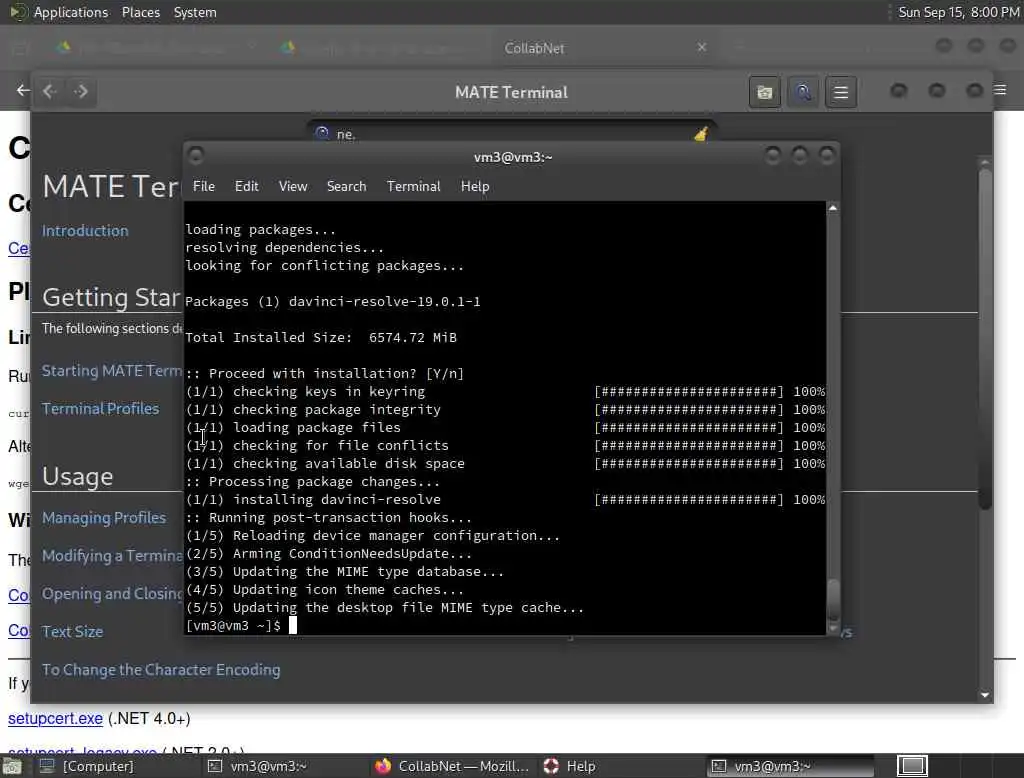Click the Help viewer scrollbar thumb
This screenshot has width=1024, height=778.
(x=985, y=338)
